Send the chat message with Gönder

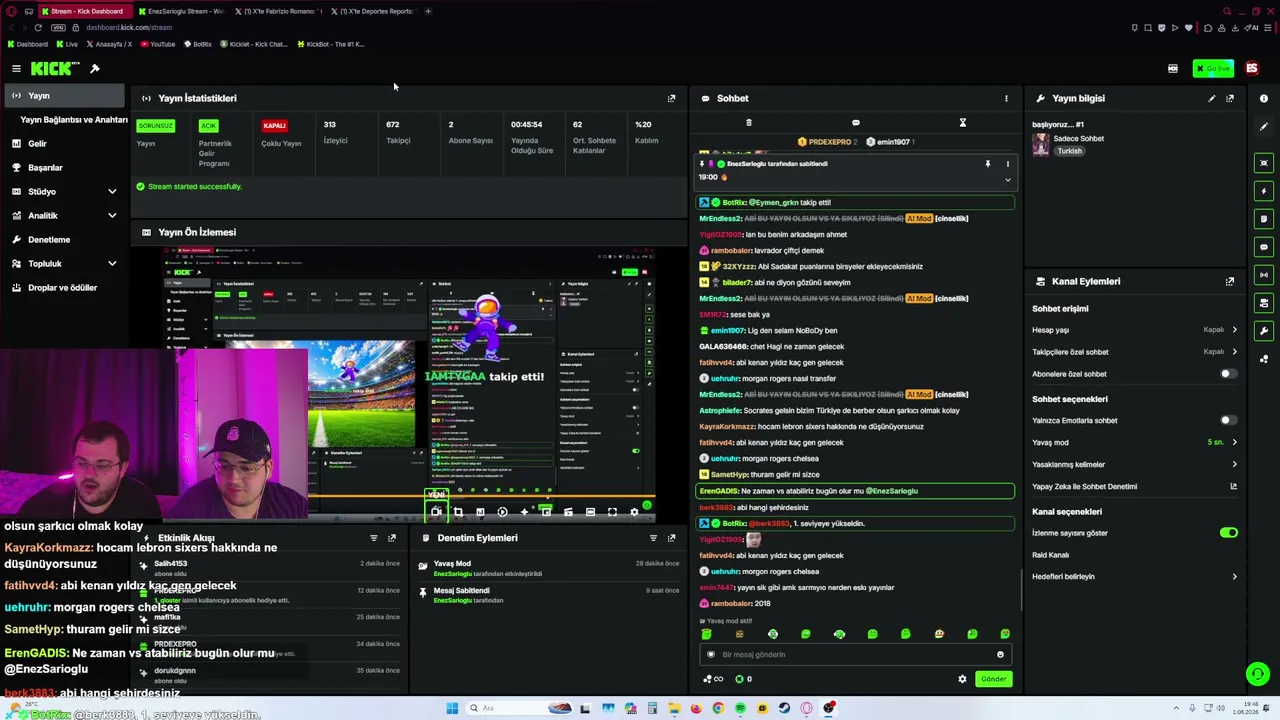[x=993, y=679]
